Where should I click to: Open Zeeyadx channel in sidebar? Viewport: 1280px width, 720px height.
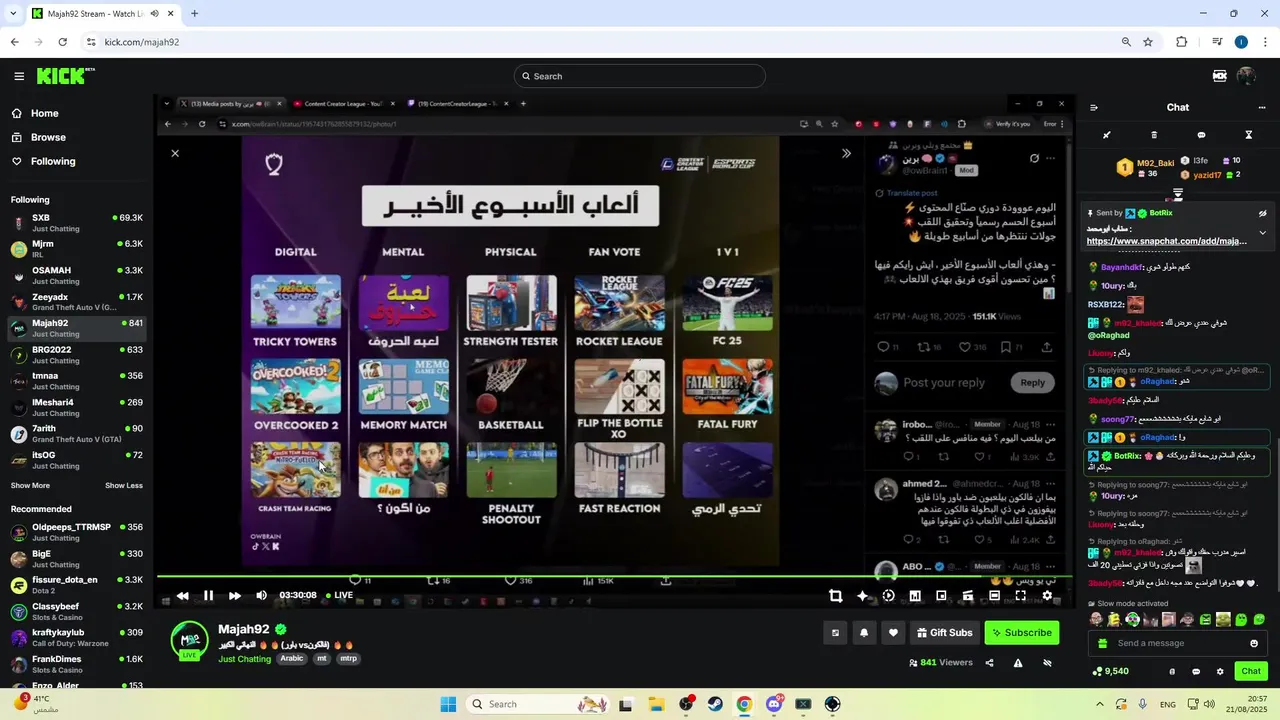[x=77, y=302]
